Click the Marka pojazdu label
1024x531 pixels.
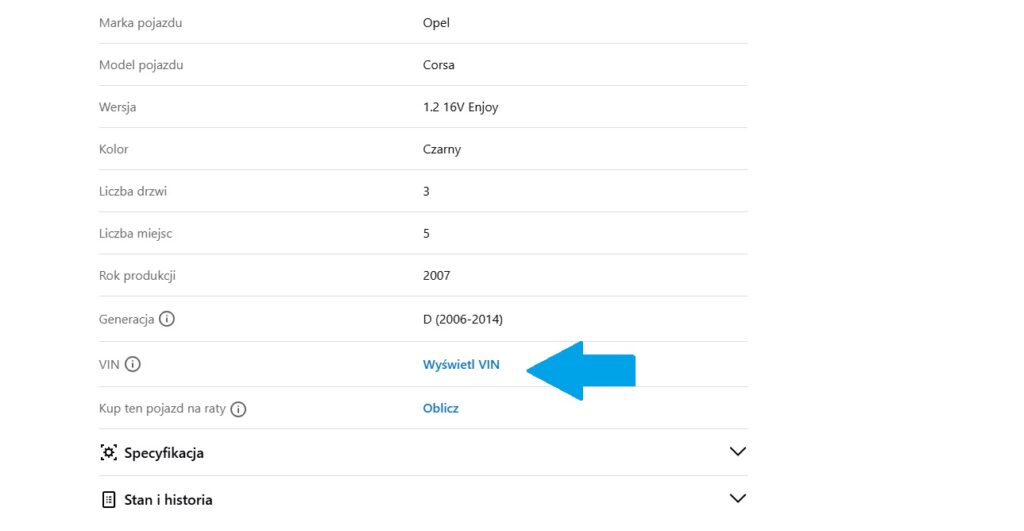(141, 23)
